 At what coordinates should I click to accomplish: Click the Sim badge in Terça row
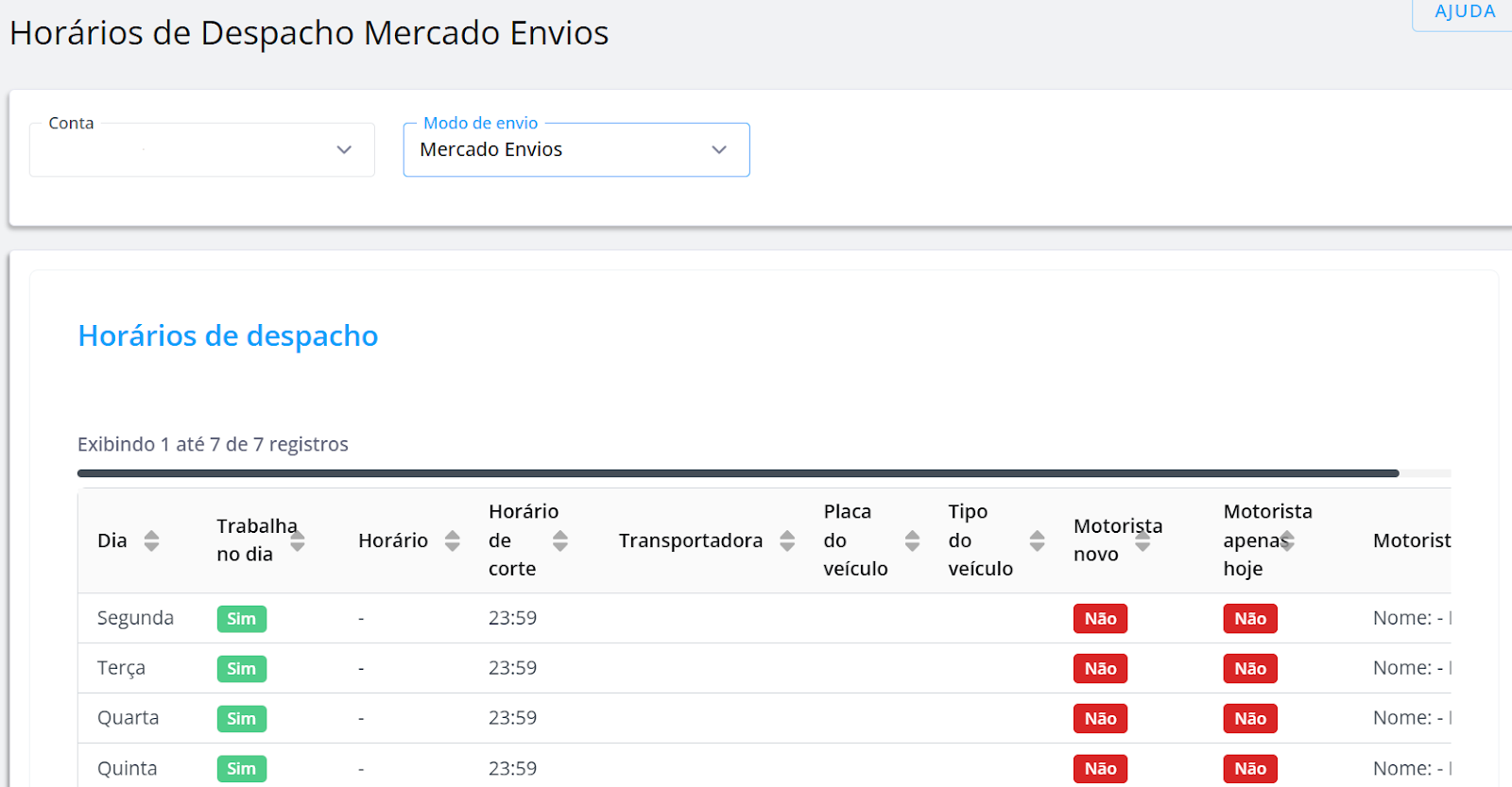(242, 669)
